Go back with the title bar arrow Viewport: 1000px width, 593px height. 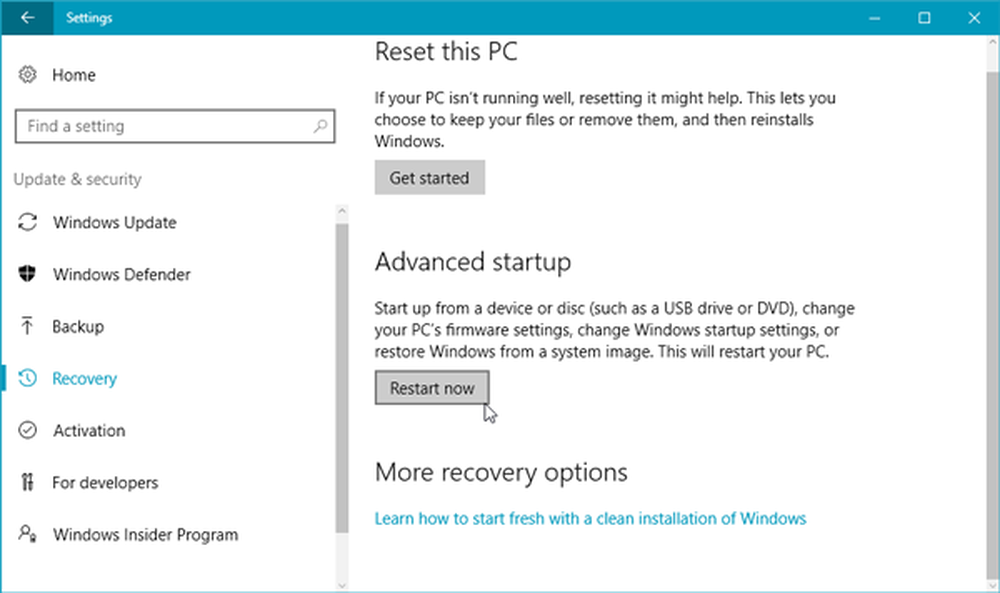point(27,18)
